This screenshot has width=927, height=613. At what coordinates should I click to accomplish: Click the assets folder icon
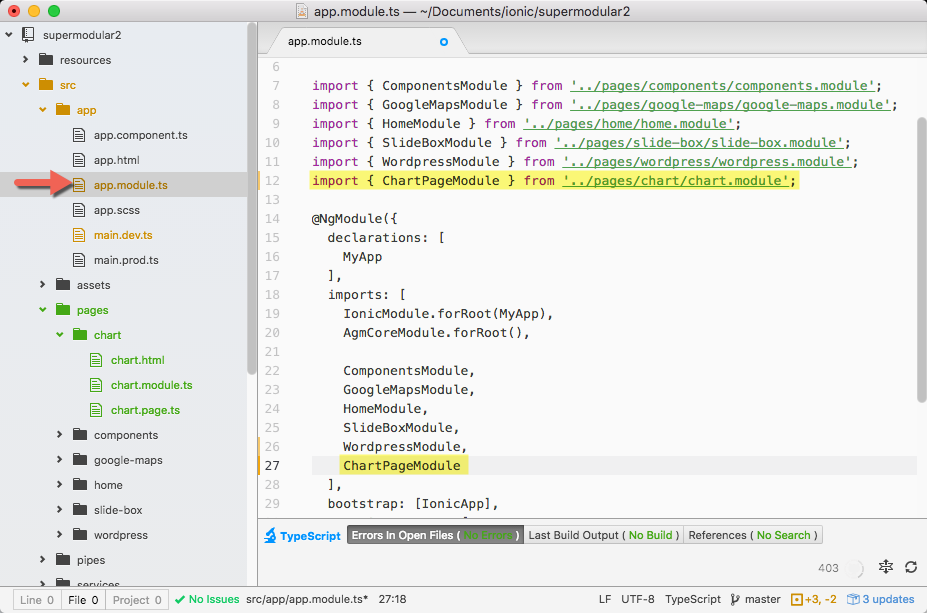coord(63,284)
